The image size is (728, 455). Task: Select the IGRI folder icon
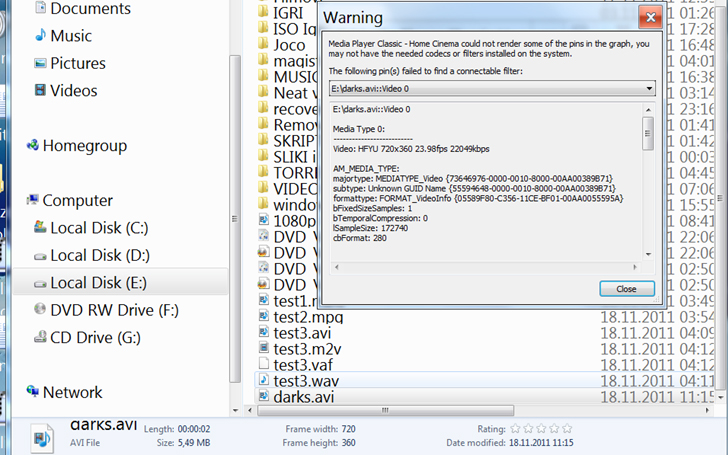pos(263,11)
